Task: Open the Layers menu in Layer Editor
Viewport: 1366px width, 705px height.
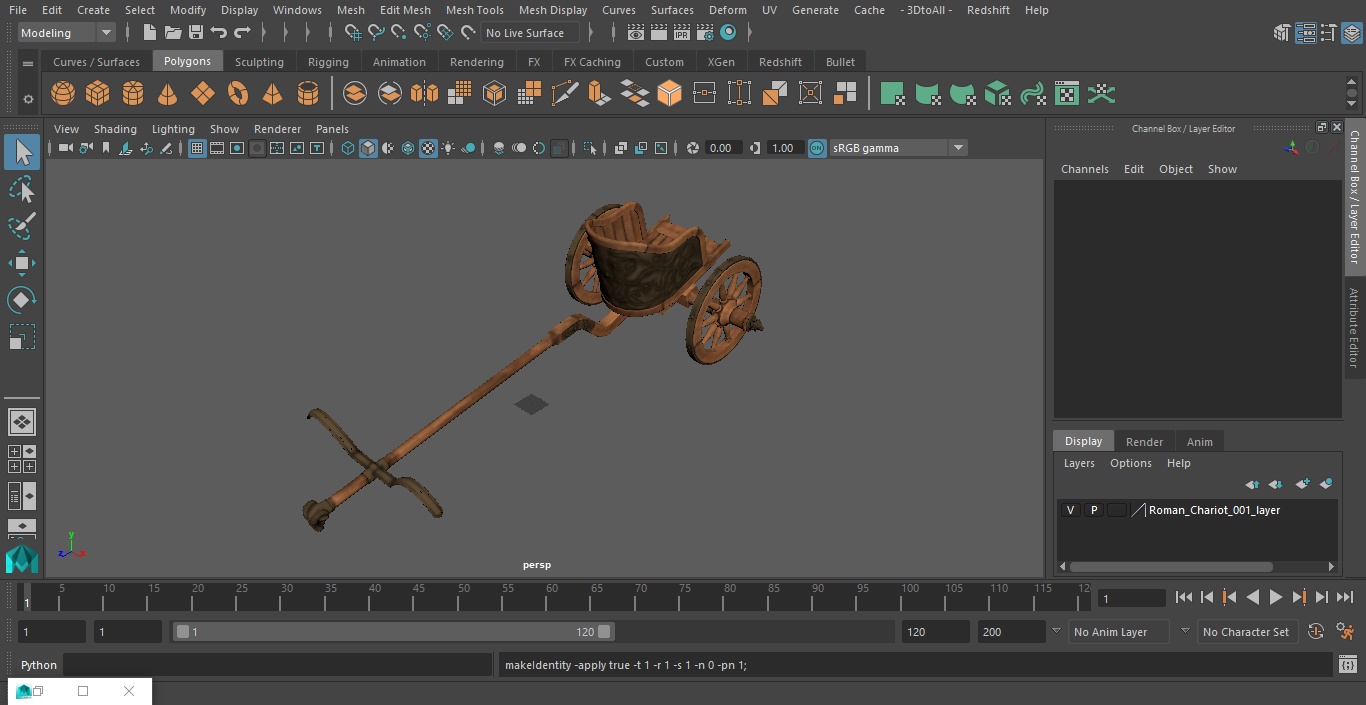Action: tap(1078, 463)
